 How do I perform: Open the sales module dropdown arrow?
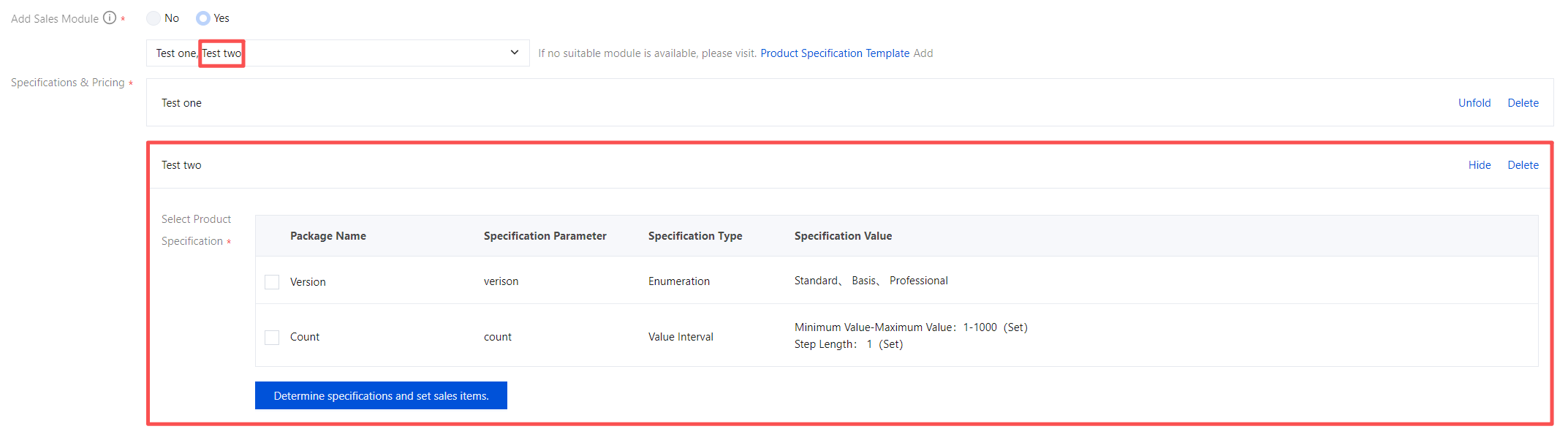(514, 53)
